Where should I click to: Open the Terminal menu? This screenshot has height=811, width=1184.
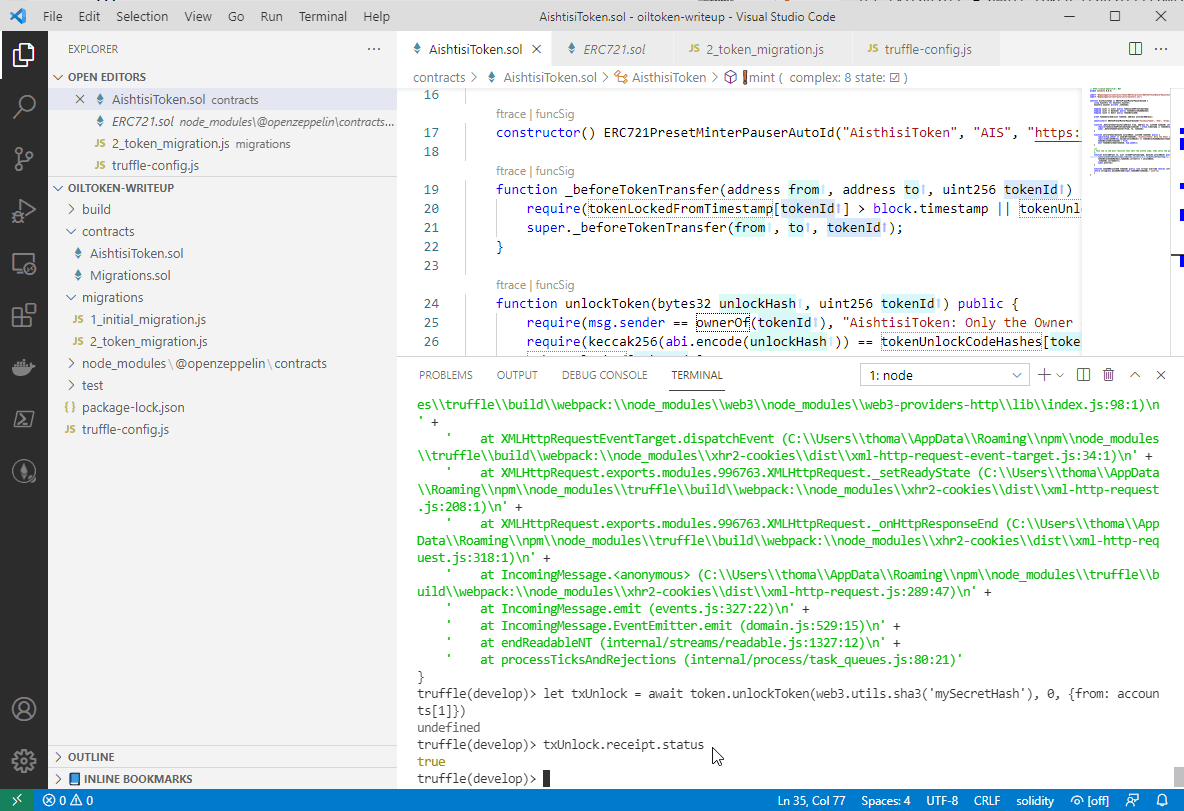click(322, 17)
